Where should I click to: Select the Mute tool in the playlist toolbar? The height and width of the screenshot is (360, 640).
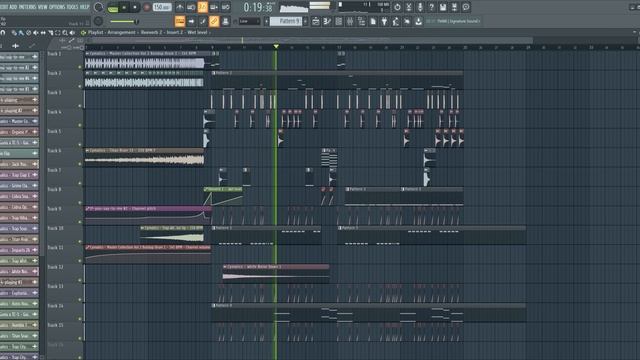coord(36,33)
